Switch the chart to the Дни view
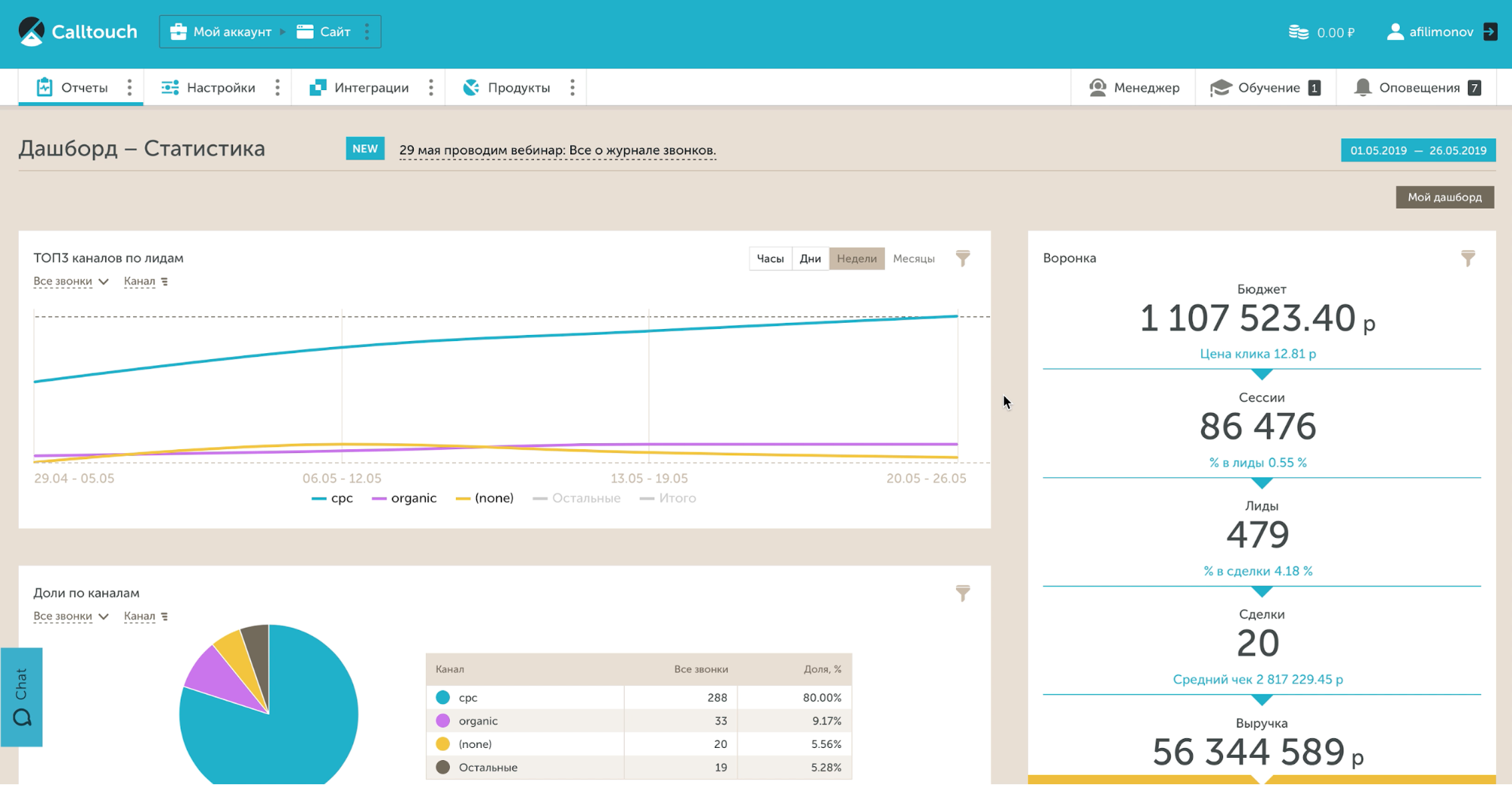This screenshot has width=1512, height=785. pyautogui.click(x=810, y=259)
